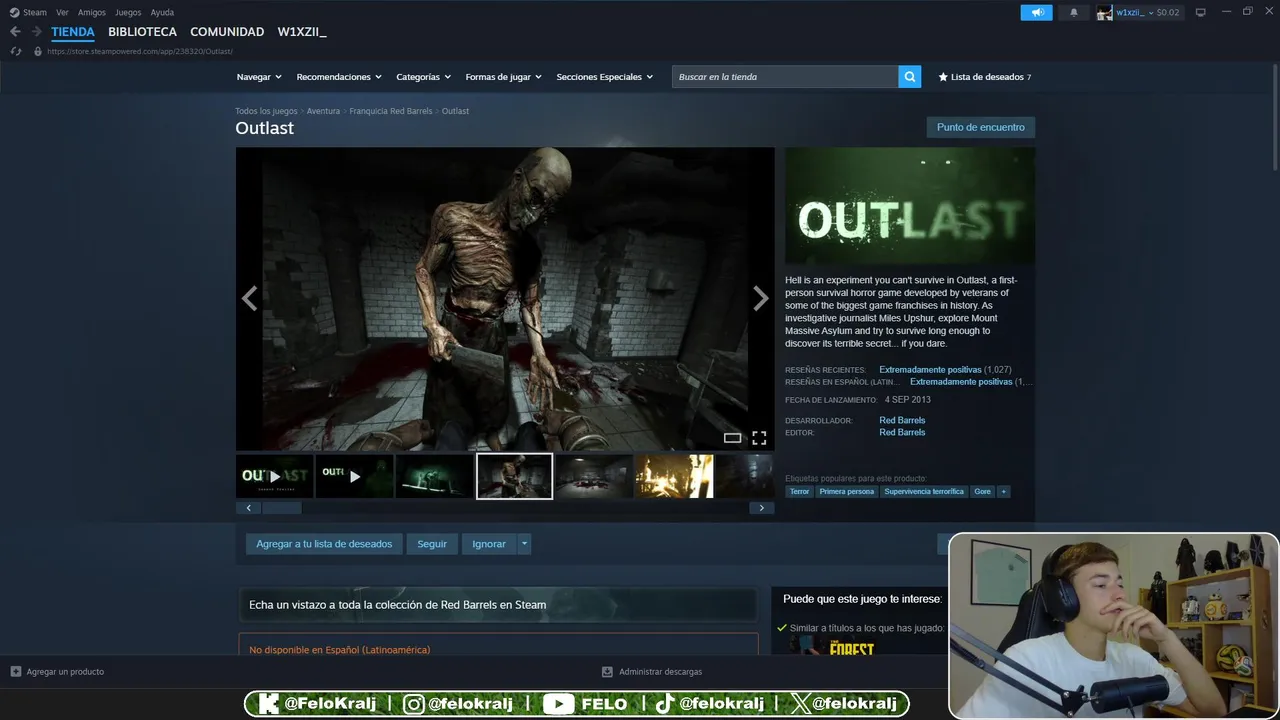Click the Outlast breadcrumb link
This screenshot has width=1280, height=720.
click(455, 111)
